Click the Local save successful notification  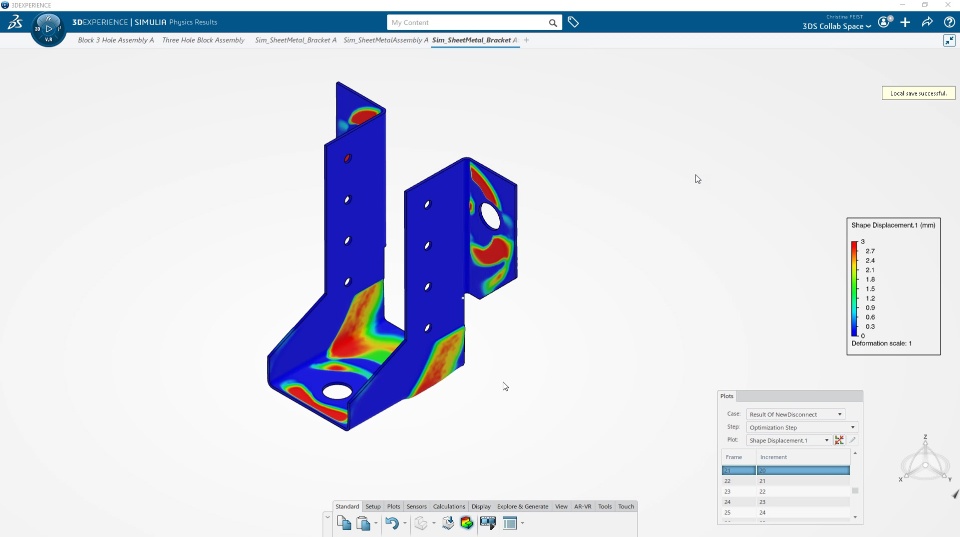[918, 93]
